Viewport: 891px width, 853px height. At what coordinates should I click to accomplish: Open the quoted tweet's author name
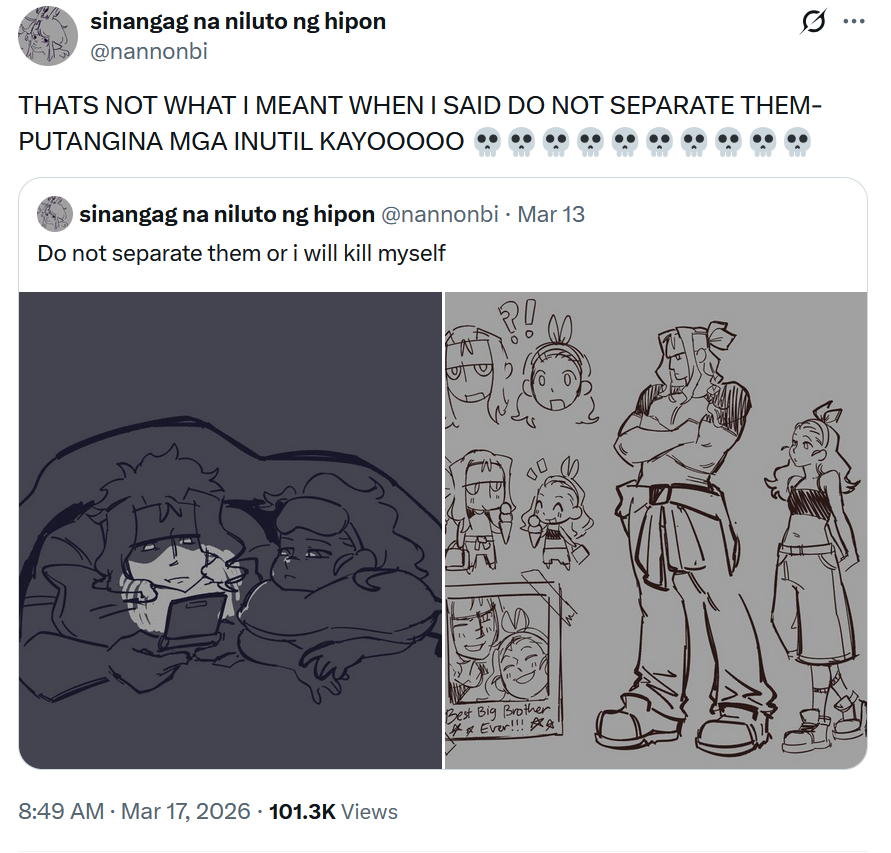pos(227,214)
